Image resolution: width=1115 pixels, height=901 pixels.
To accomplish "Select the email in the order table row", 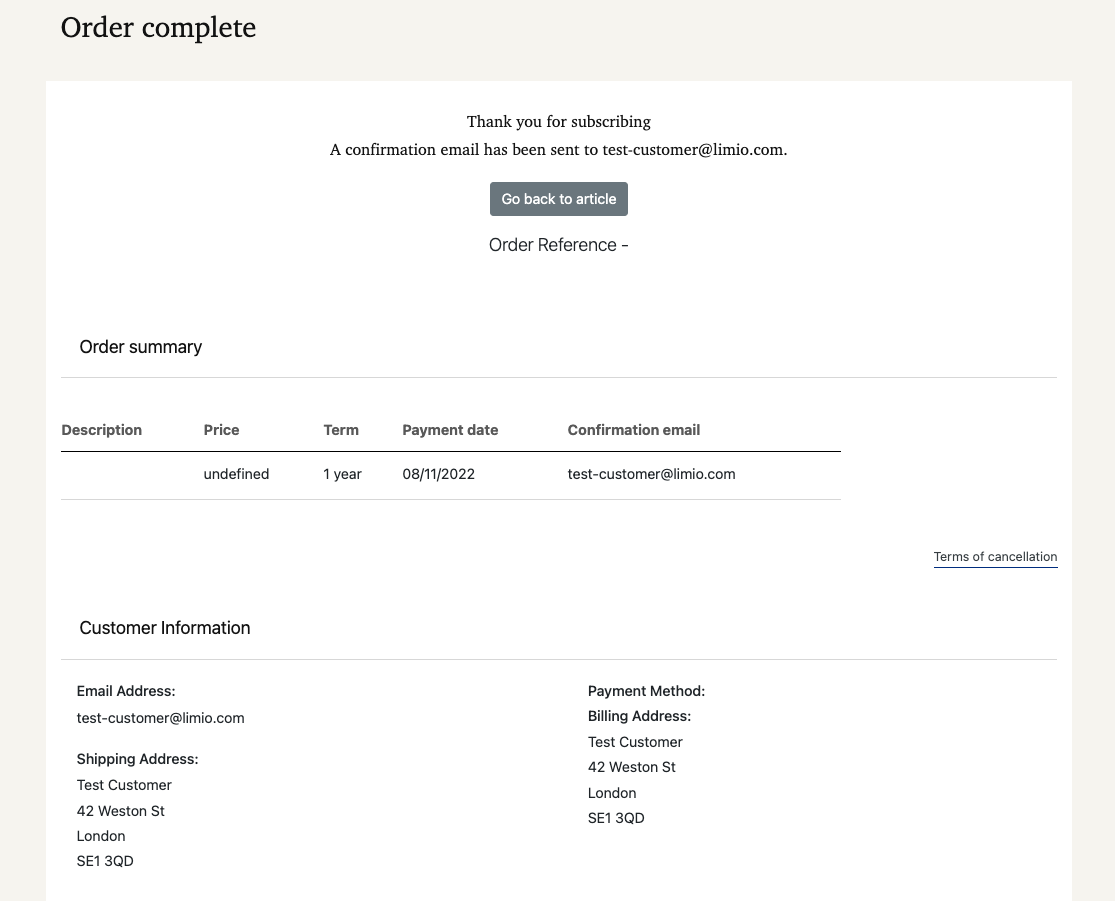I will 651,474.
